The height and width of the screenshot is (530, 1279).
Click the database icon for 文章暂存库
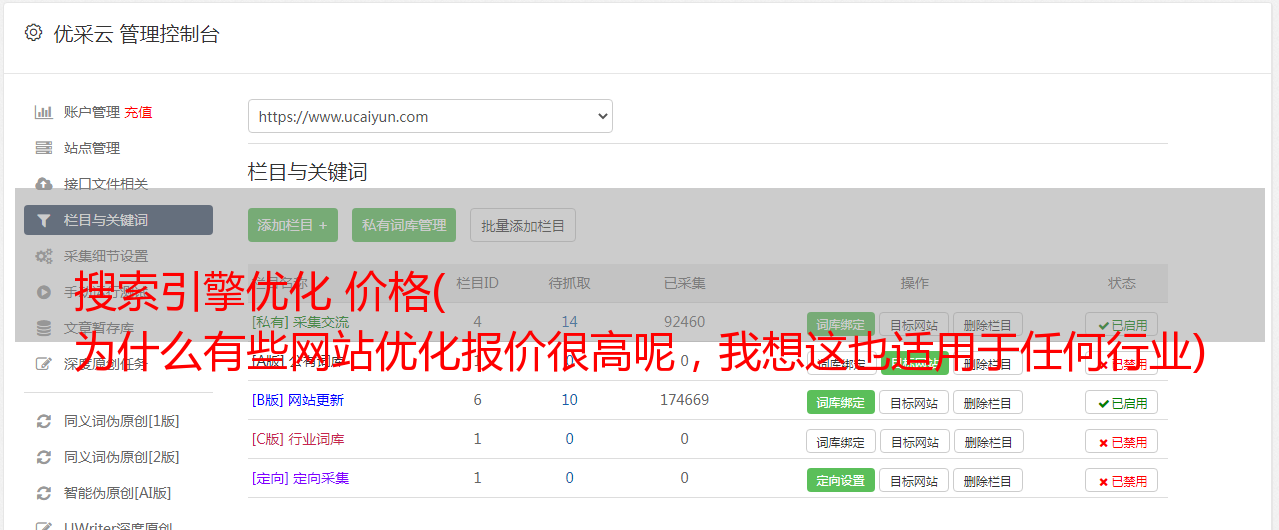pyautogui.click(x=43, y=328)
